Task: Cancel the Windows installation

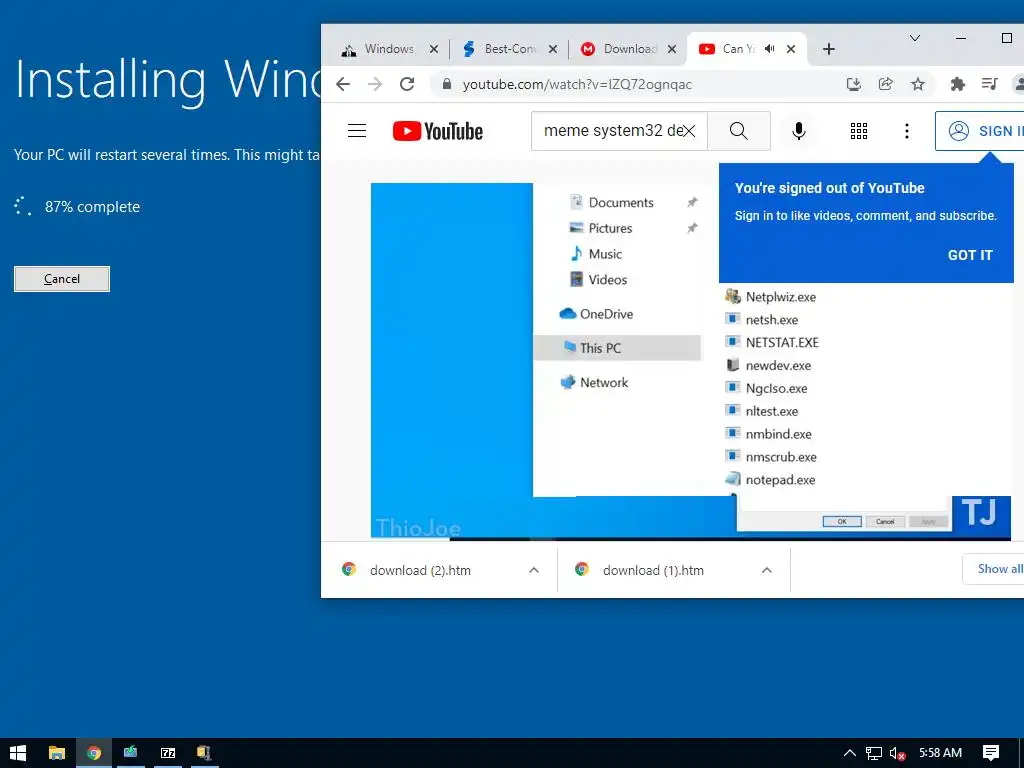Action: (62, 279)
